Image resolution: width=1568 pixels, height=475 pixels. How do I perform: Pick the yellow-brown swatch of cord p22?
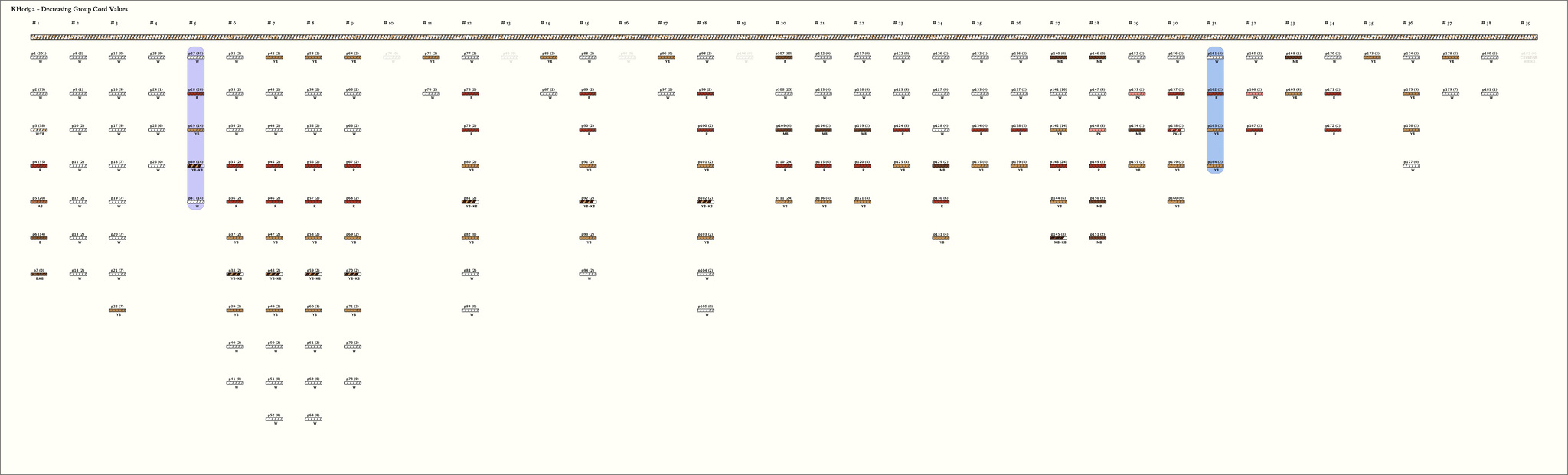[x=117, y=311]
